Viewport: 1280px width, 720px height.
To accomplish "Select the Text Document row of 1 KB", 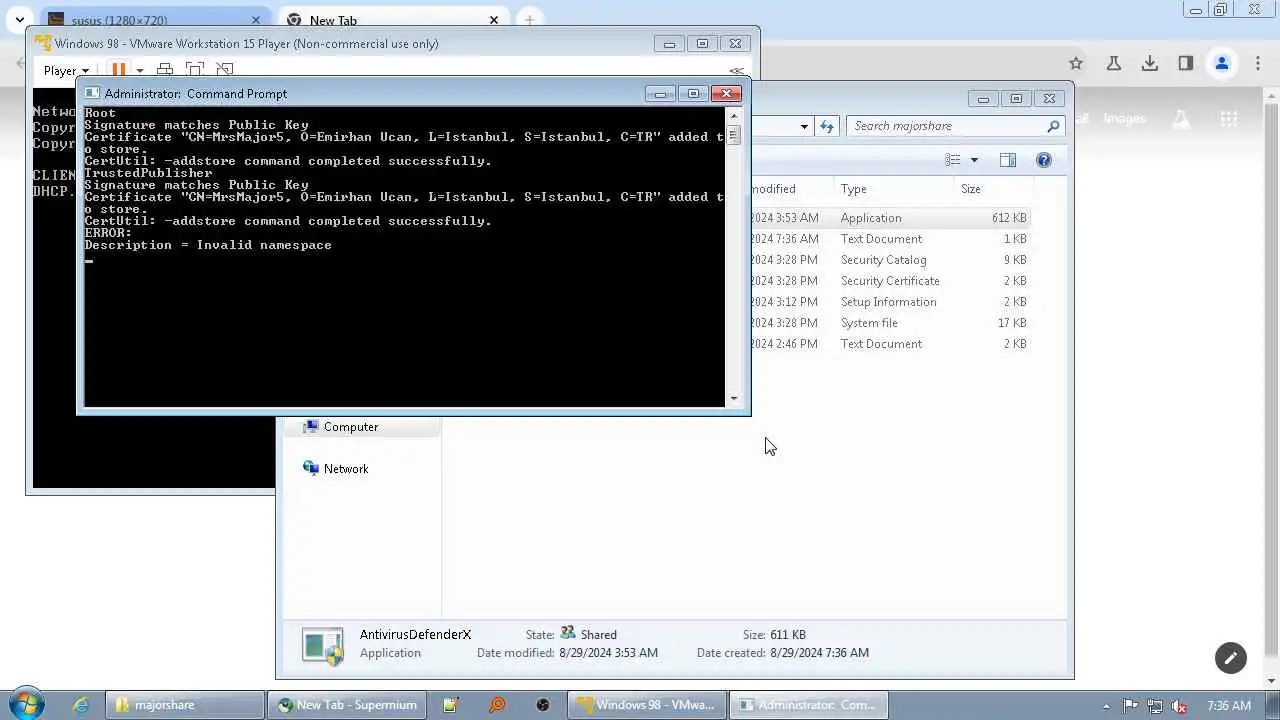I will (889, 239).
